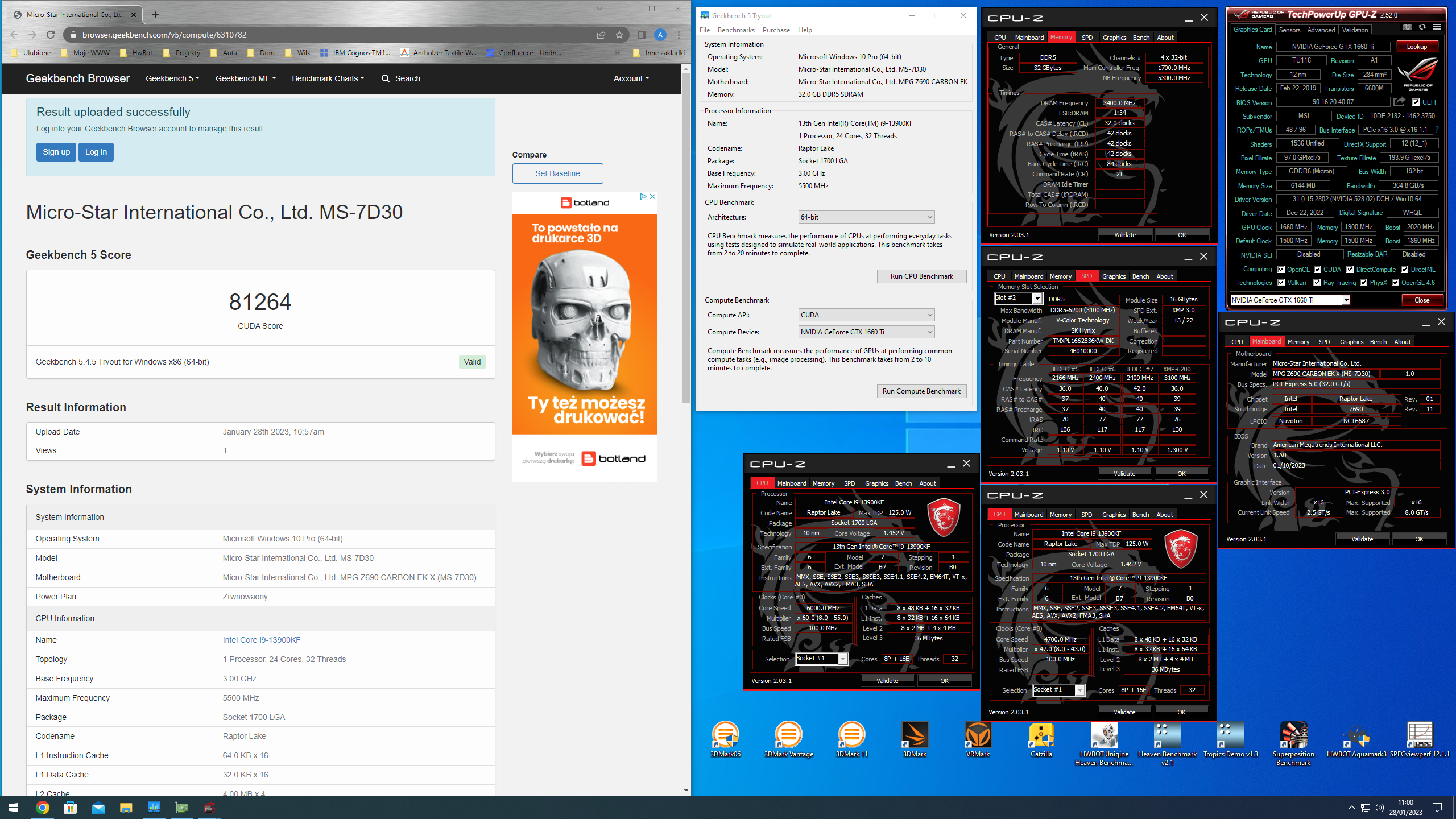Toggle the Vulkan checkbox
Image resolution: width=1456 pixels, height=819 pixels.
1281,283
